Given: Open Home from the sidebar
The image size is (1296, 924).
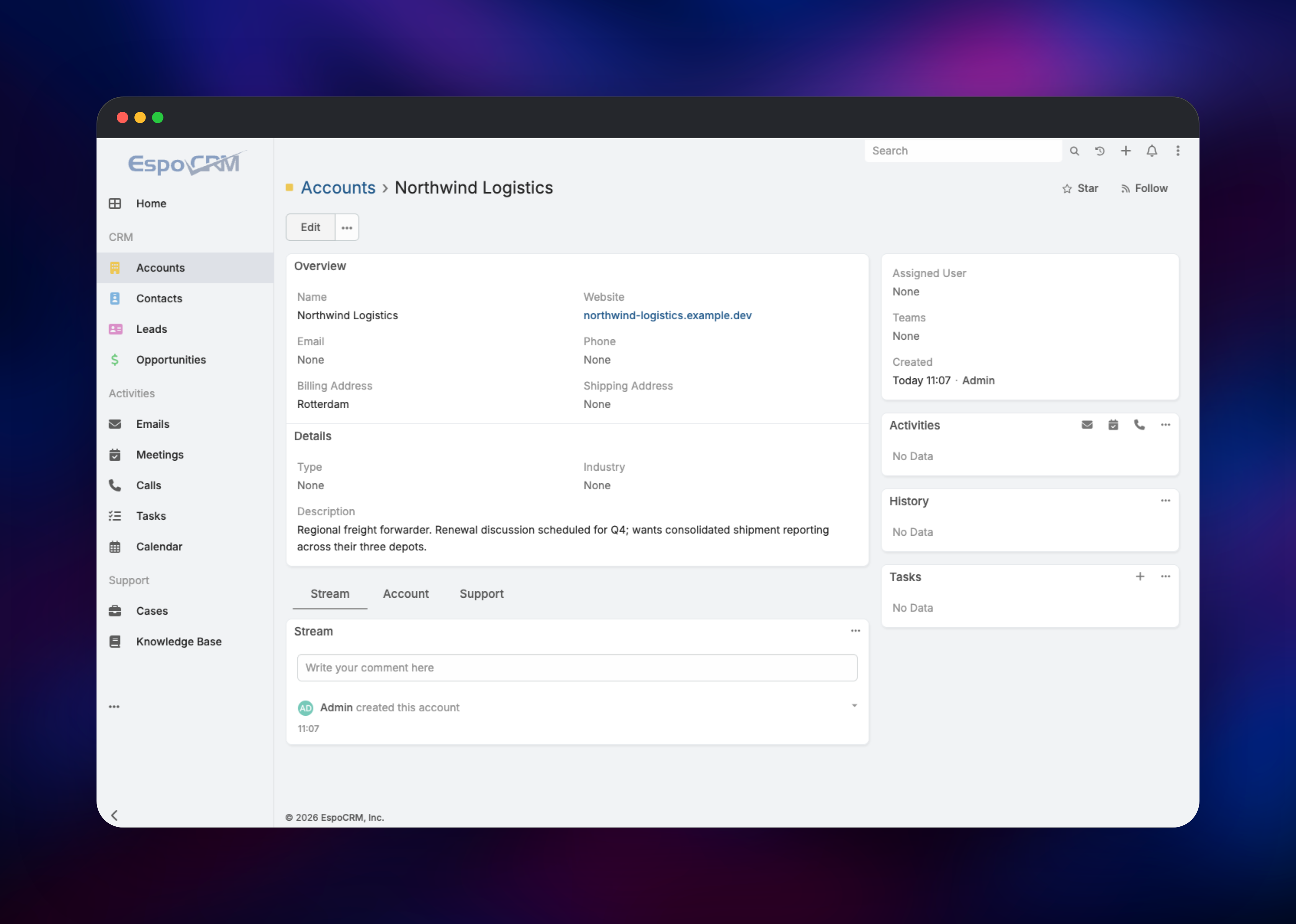Looking at the screenshot, I should coord(185,204).
